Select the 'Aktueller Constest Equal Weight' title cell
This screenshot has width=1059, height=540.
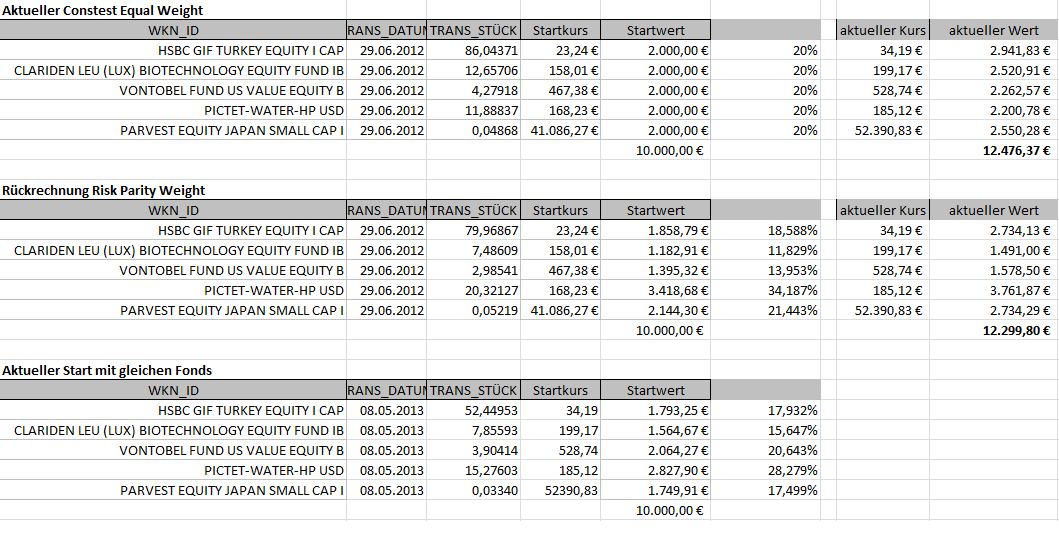tap(103, 10)
